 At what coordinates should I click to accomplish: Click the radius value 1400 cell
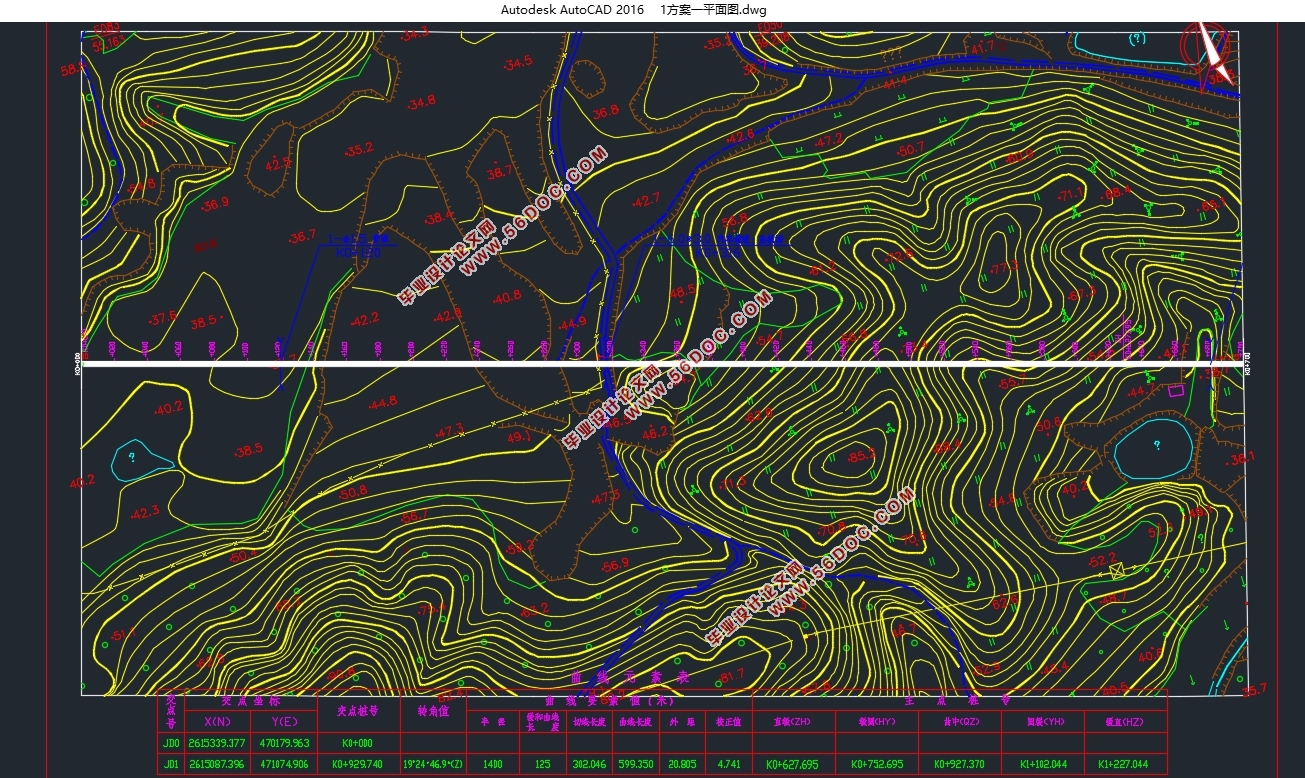[492, 765]
